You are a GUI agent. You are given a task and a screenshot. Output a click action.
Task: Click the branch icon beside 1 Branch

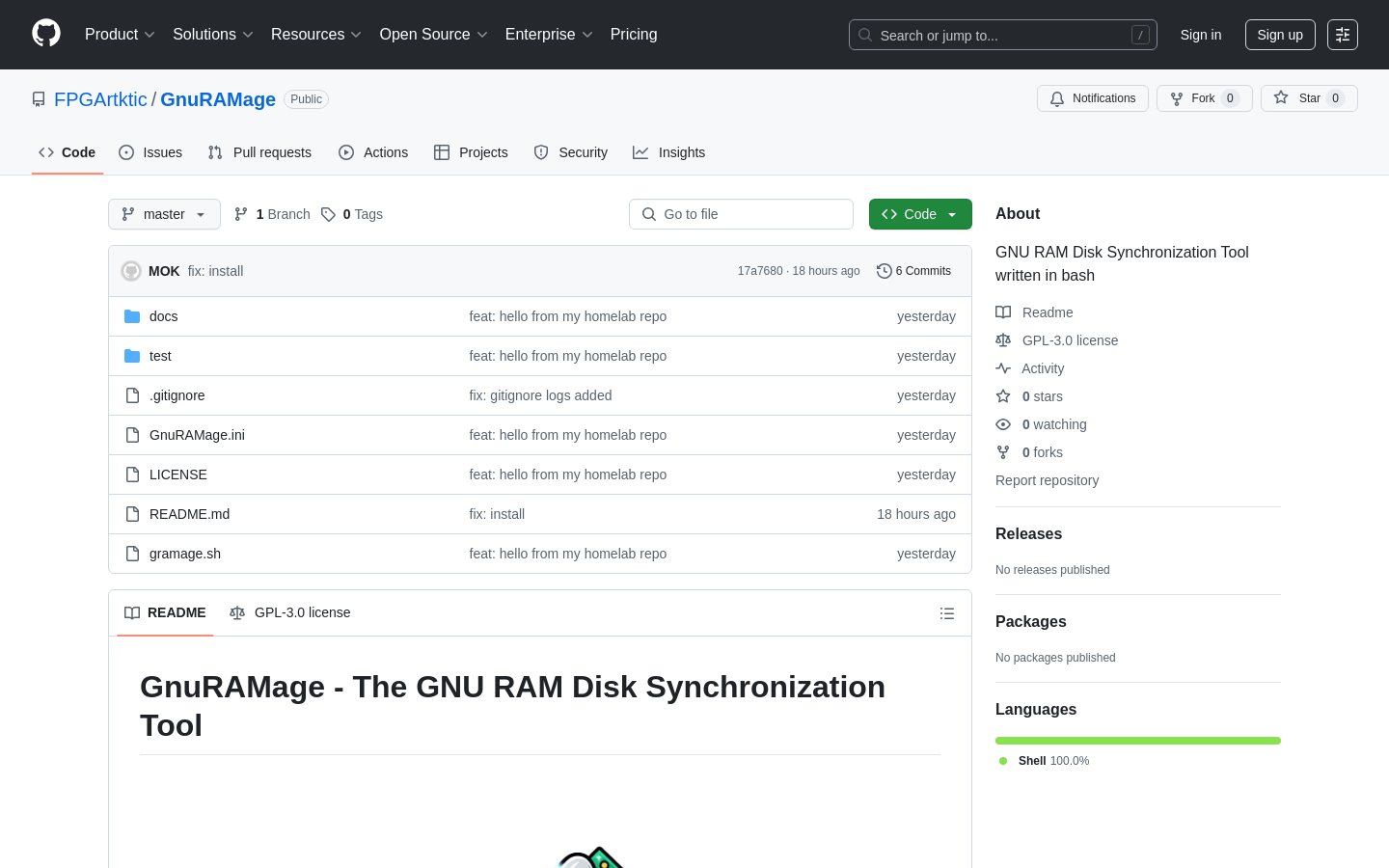click(x=241, y=214)
